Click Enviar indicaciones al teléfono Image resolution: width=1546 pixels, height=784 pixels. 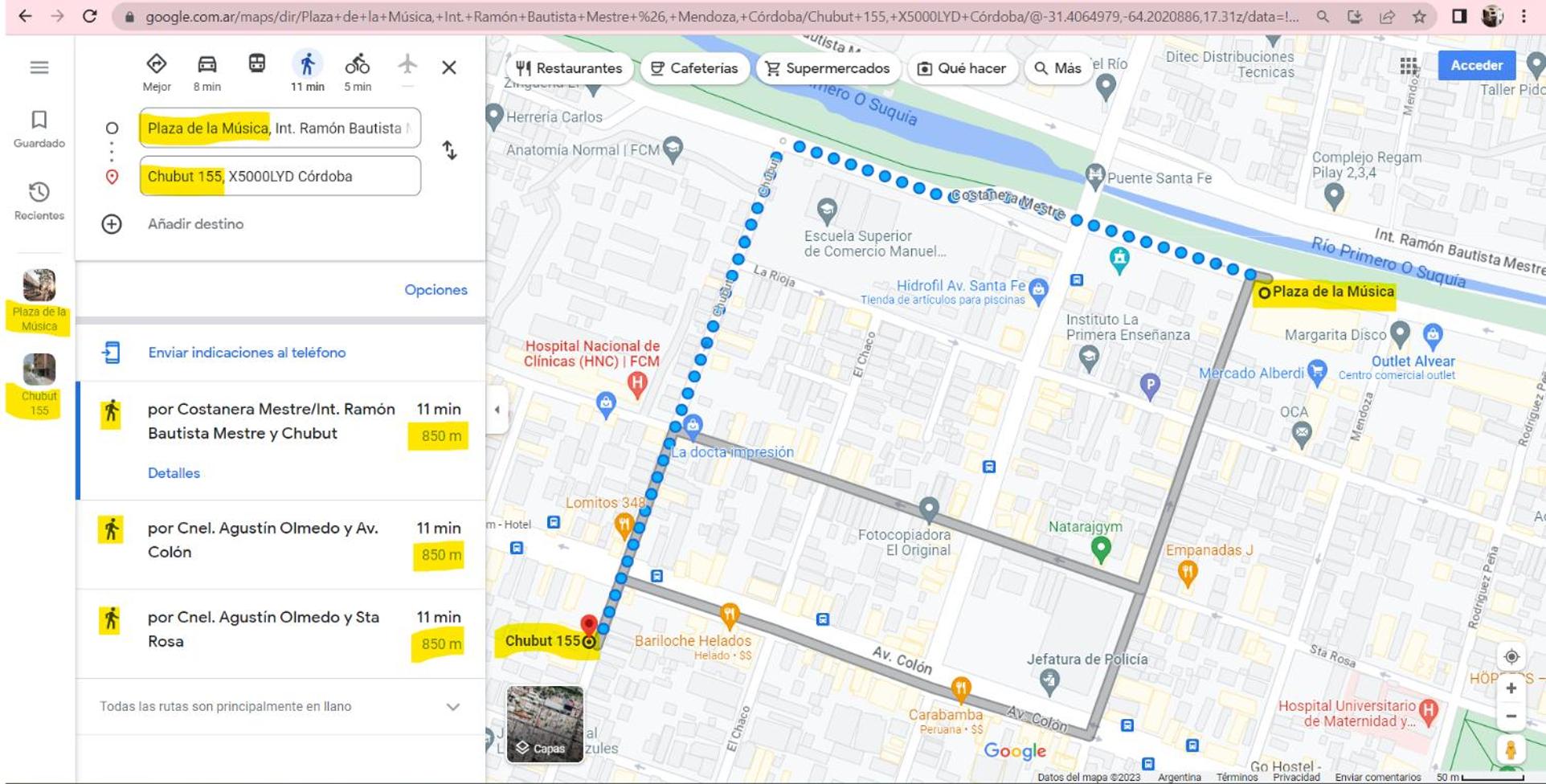(x=247, y=353)
